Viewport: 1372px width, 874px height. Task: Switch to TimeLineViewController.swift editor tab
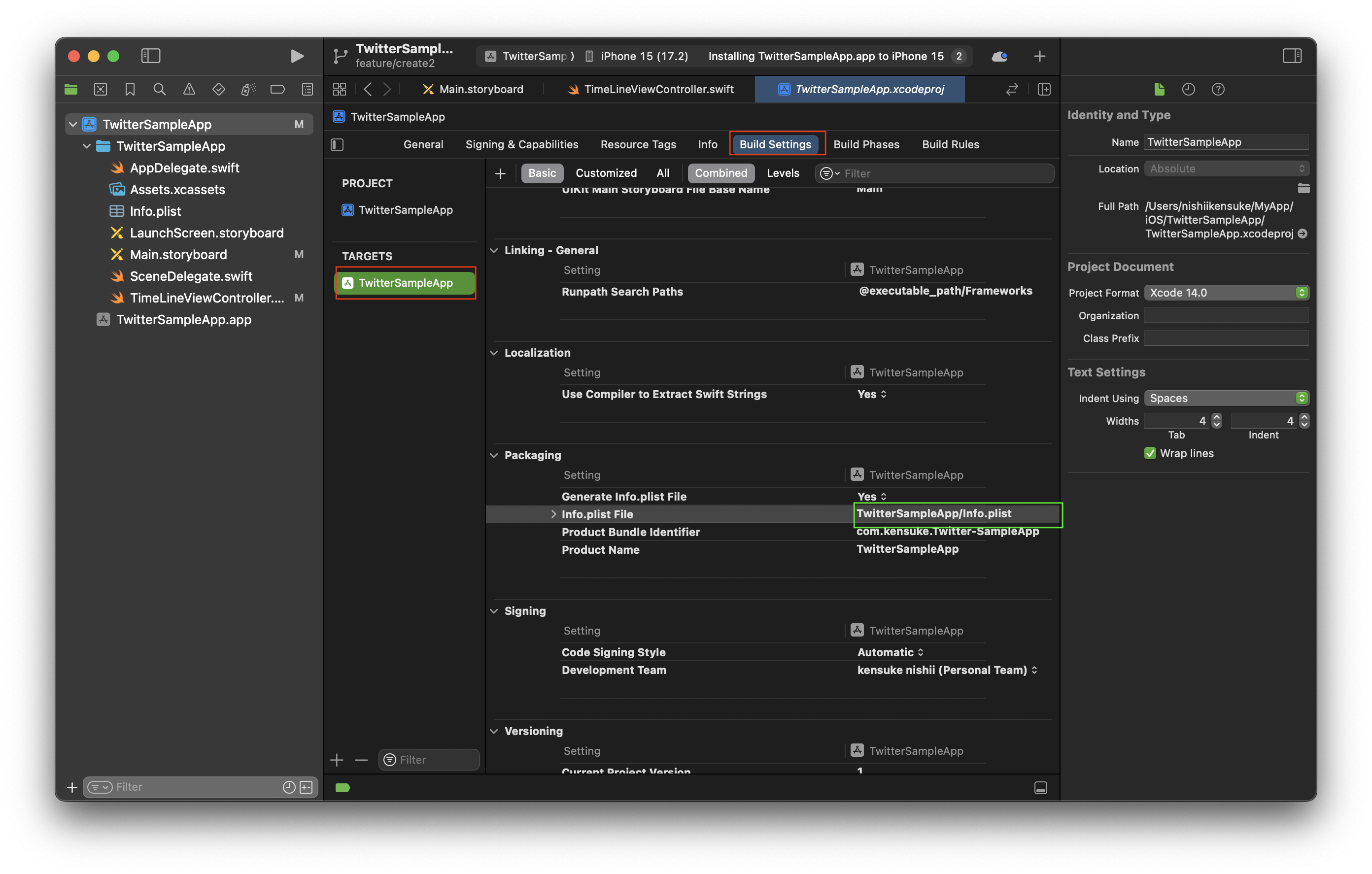click(650, 90)
